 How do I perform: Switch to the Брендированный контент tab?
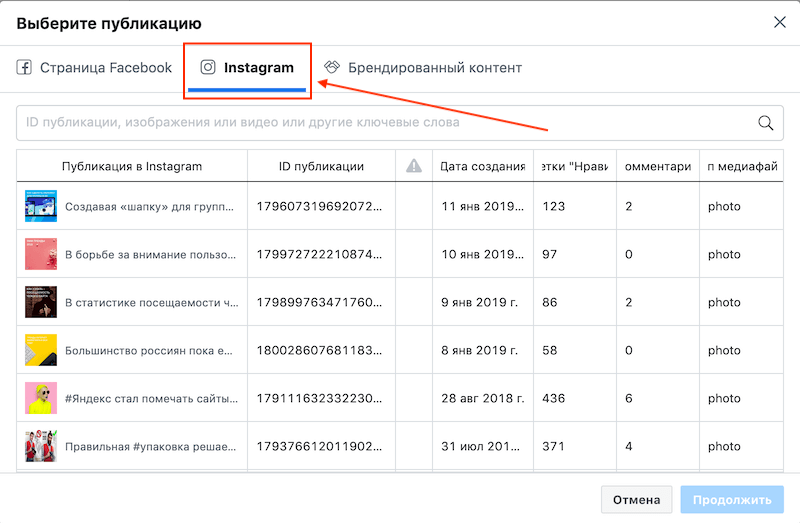pyautogui.click(x=423, y=67)
